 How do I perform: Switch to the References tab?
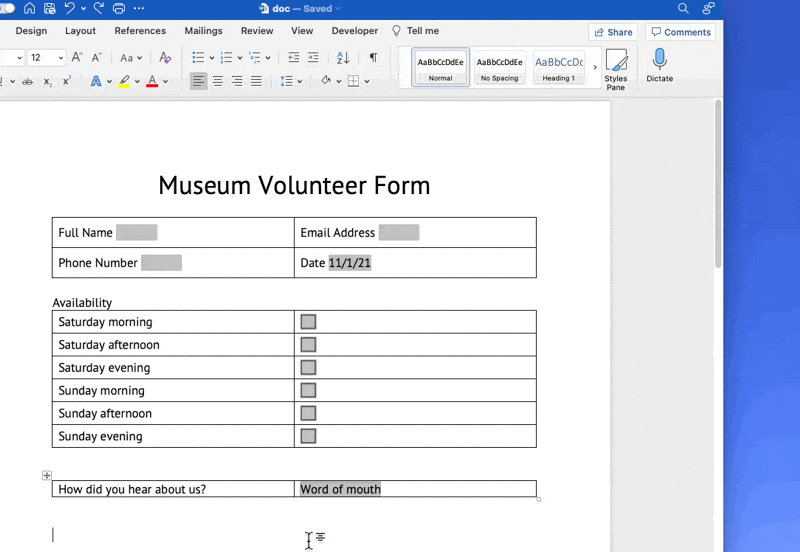click(140, 31)
